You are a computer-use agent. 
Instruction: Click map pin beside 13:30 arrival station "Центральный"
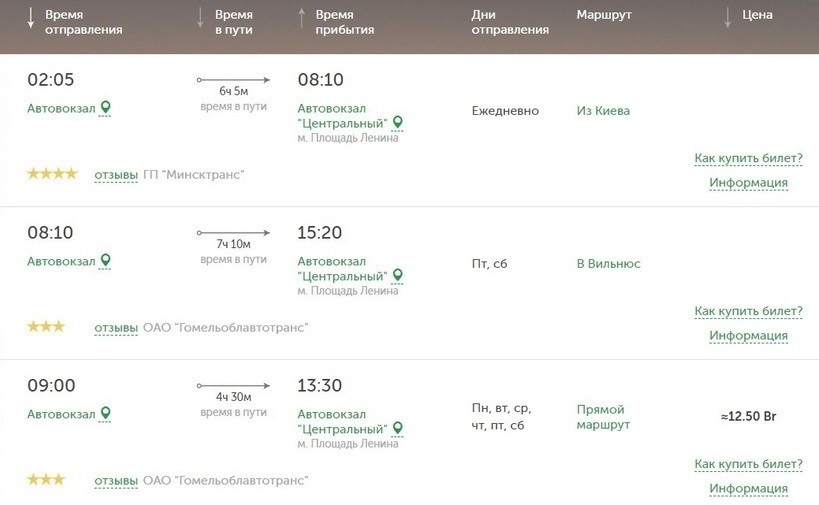(398, 429)
